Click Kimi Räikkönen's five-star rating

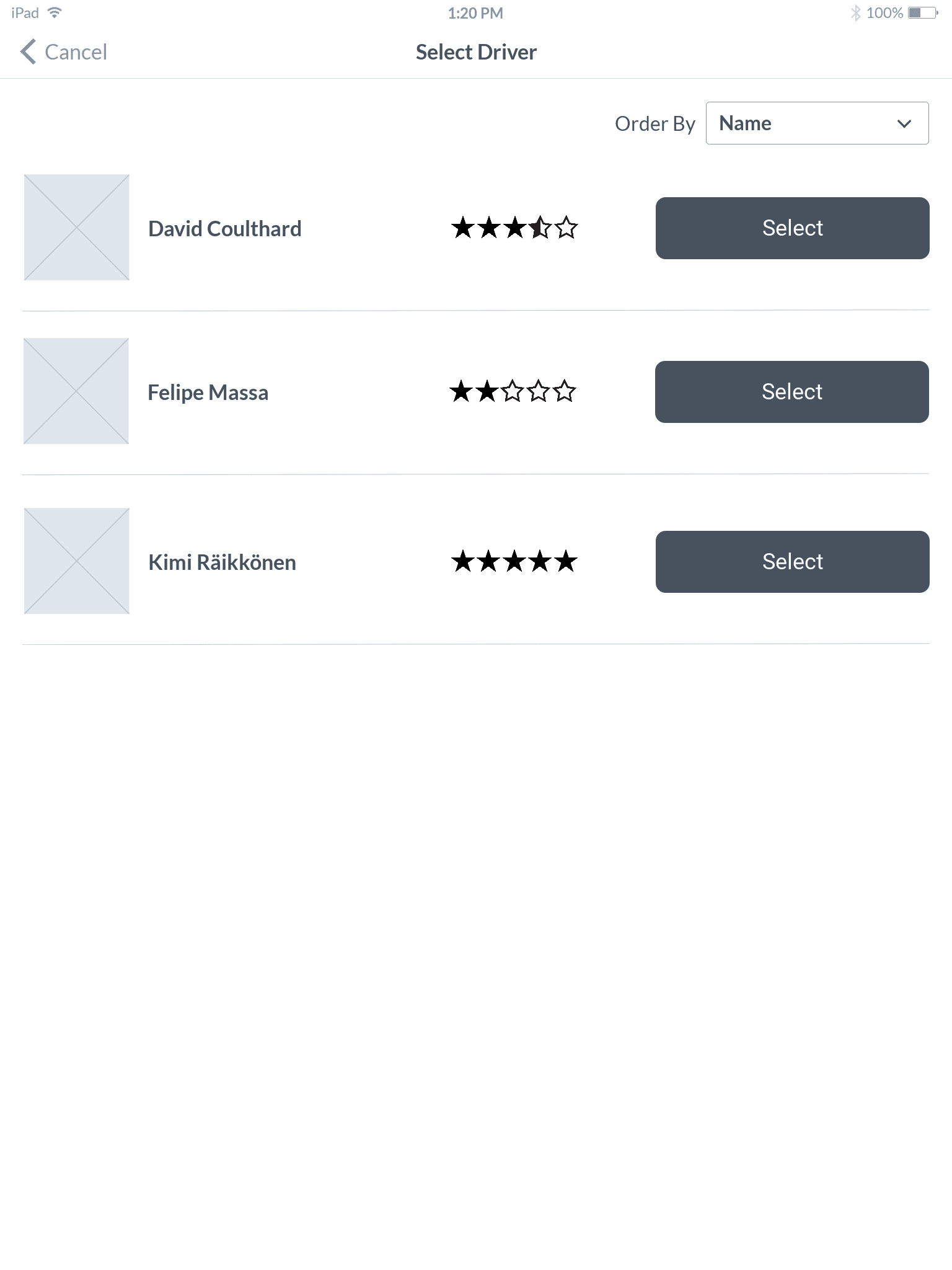[514, 562]
